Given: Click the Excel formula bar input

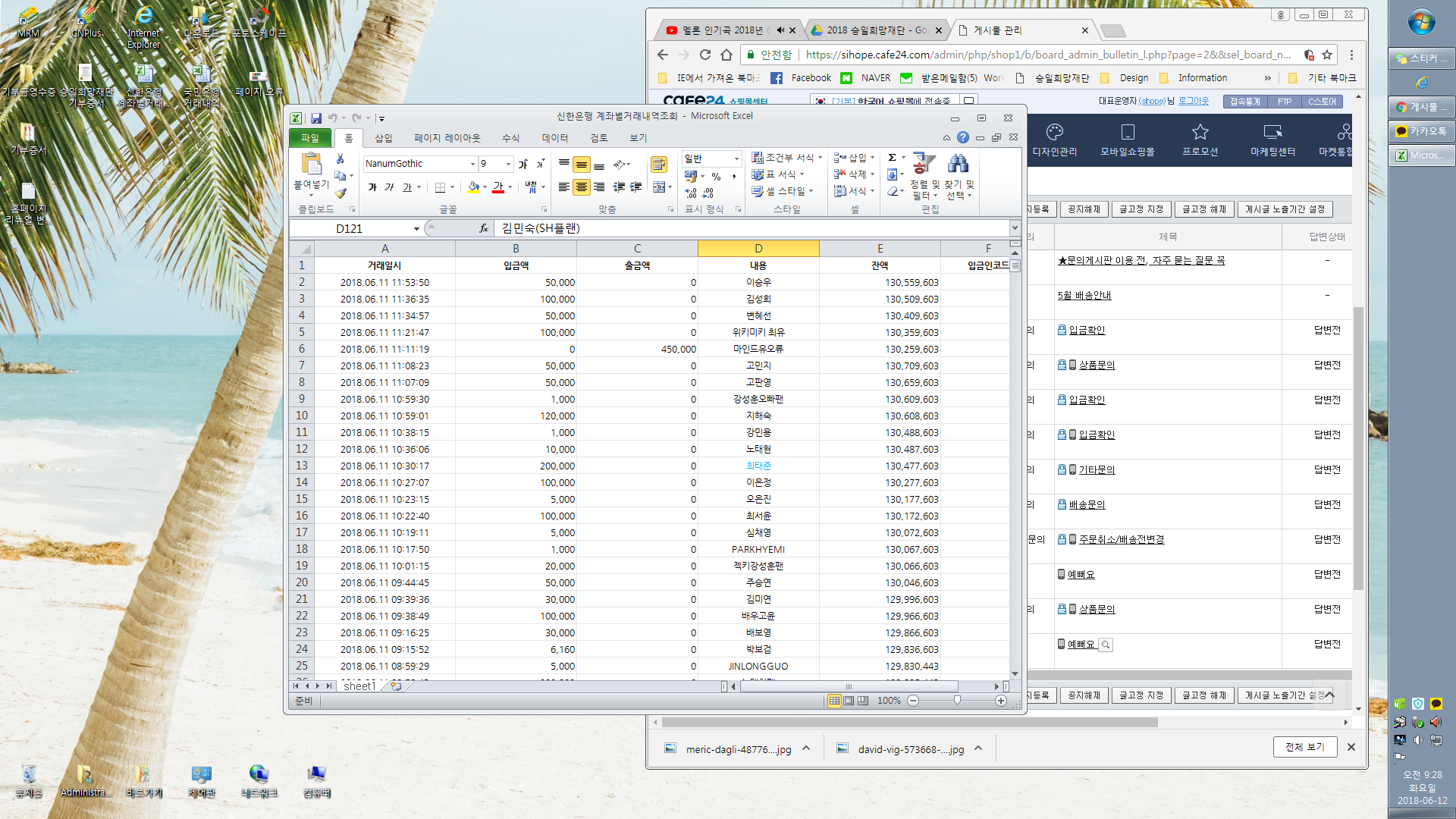Looking at the screenshot, I should [x=751, y=228].
